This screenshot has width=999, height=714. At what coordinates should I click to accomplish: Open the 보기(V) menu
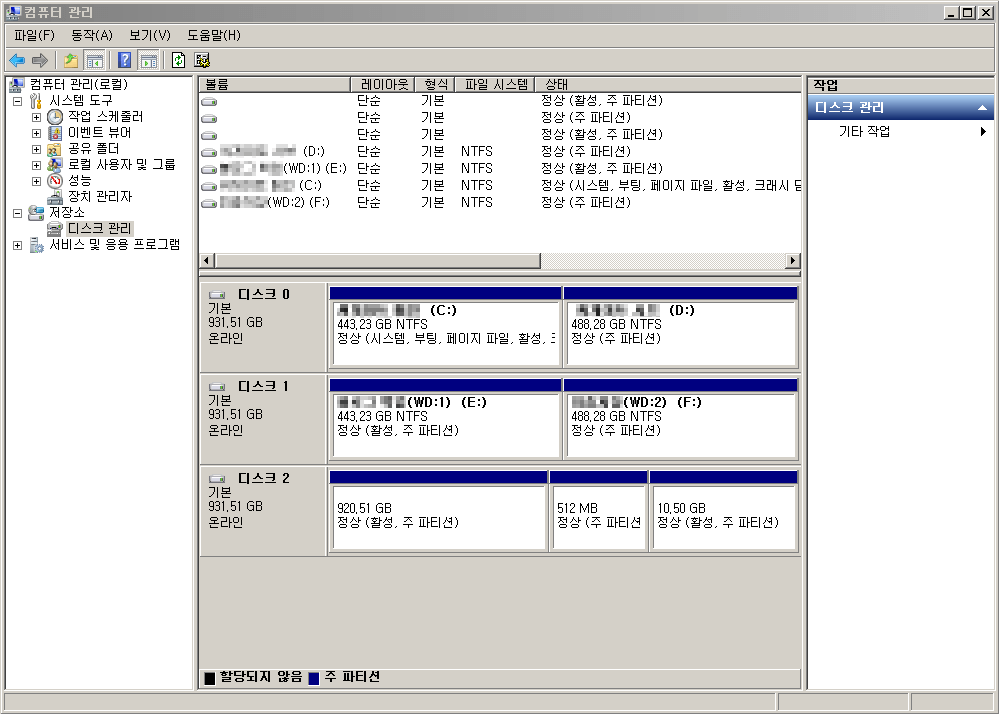tap(150, 35)
